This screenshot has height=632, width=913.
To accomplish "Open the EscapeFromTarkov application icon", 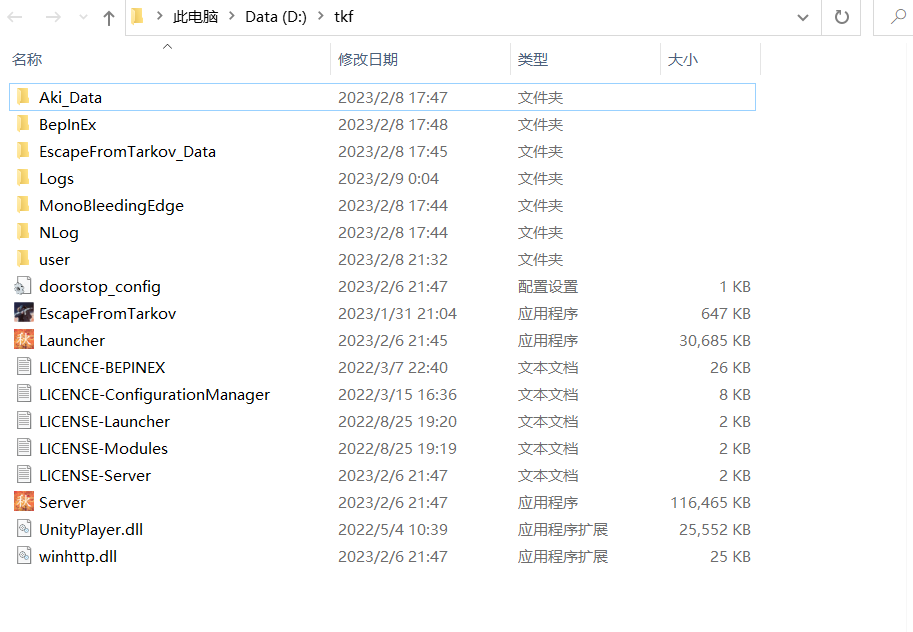I will (x=25, y=313).
